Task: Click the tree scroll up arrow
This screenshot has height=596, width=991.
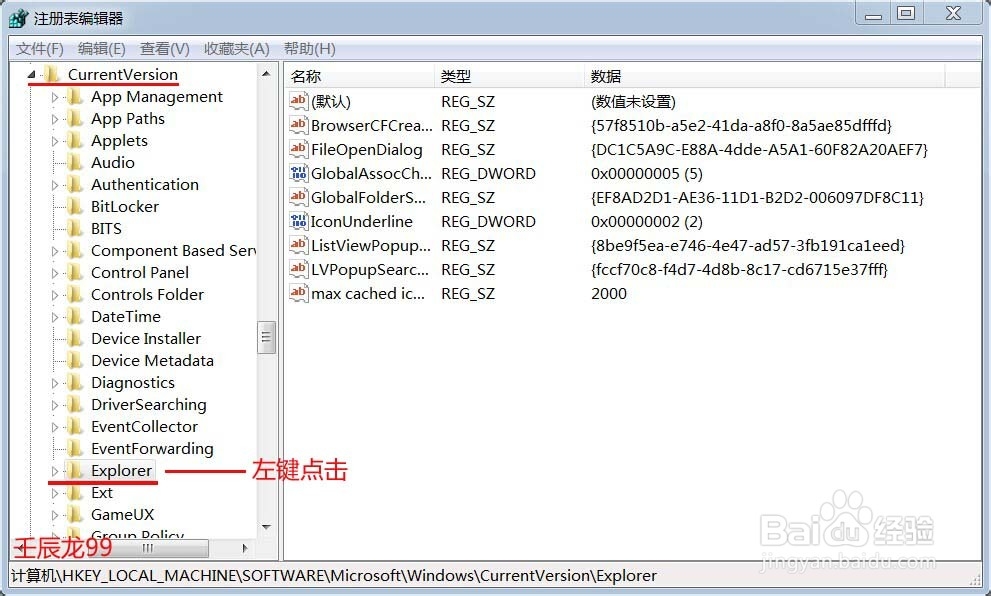Action: click(266, 74)
